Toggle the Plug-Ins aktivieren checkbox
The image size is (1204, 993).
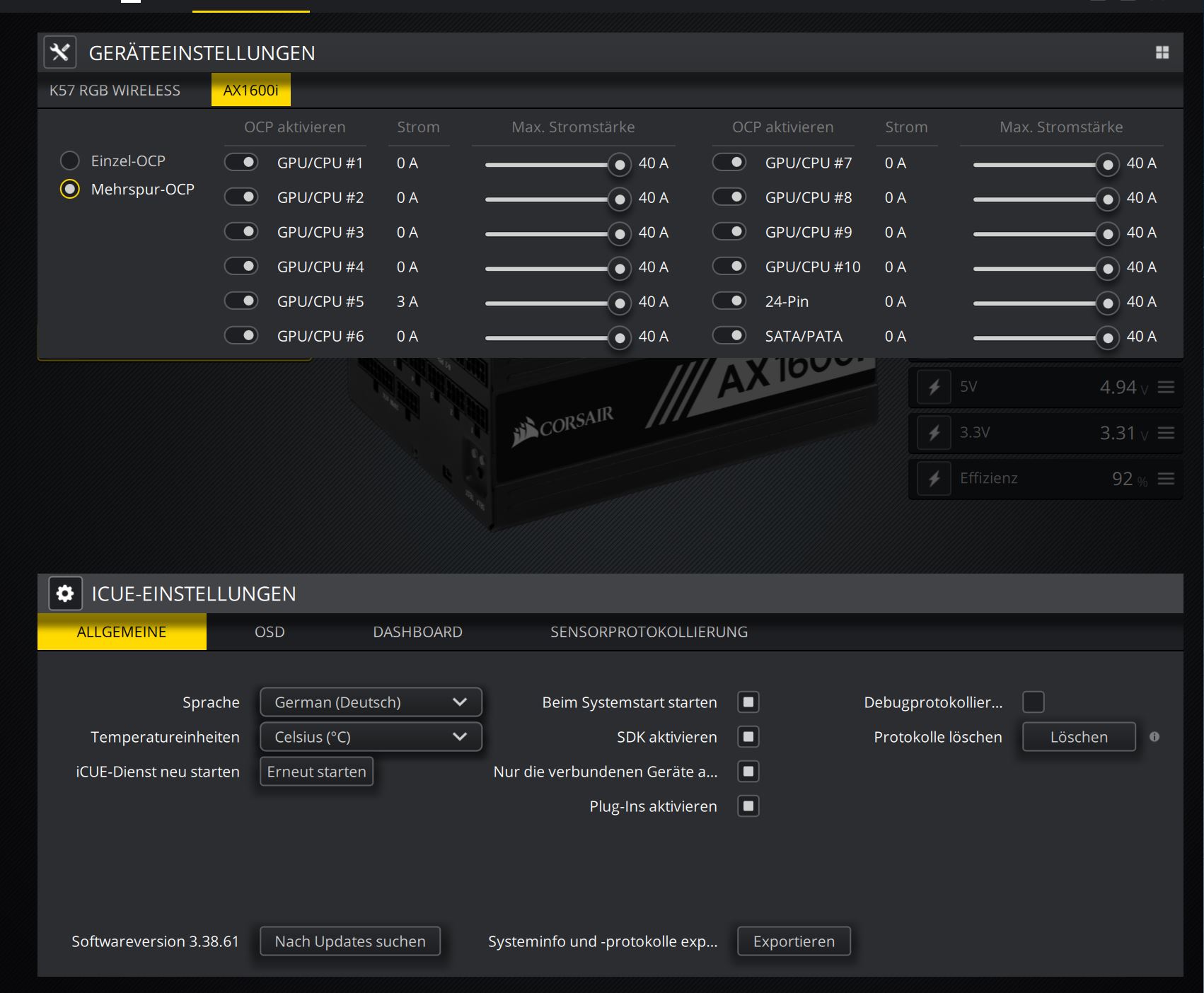point(748,806)
